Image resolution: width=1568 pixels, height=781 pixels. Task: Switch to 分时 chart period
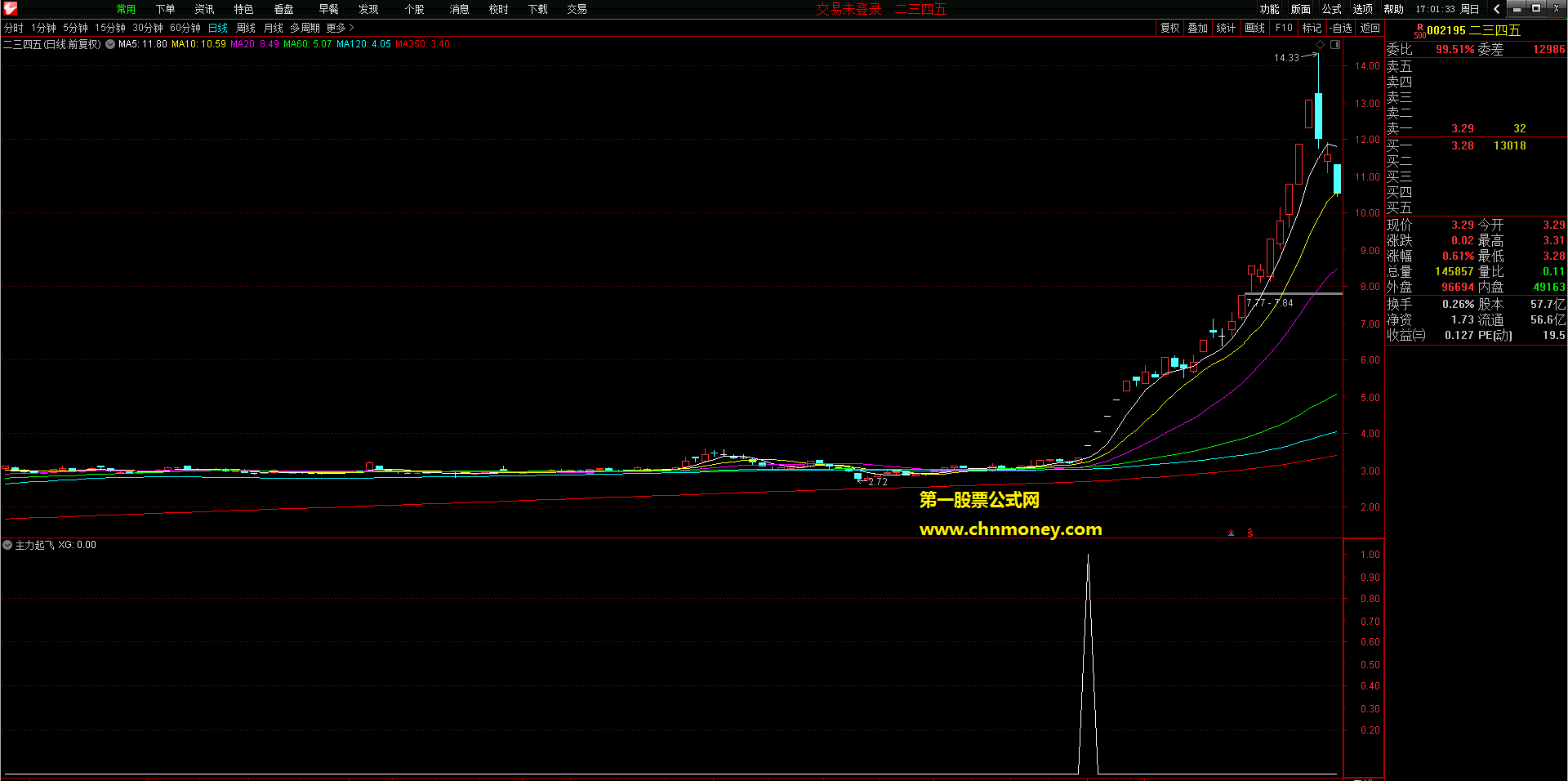[14, 28]
